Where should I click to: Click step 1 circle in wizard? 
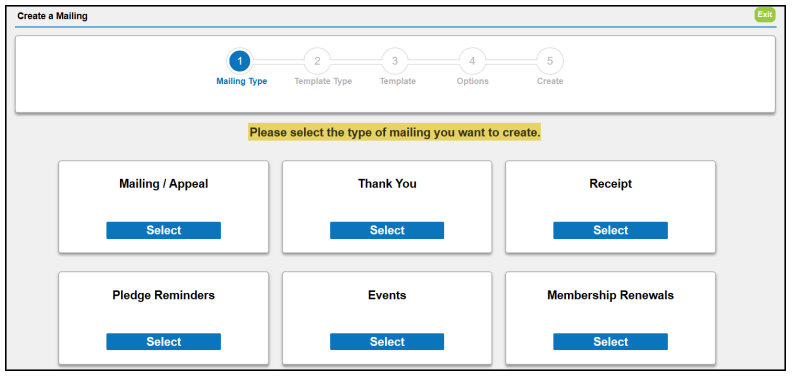240,61
